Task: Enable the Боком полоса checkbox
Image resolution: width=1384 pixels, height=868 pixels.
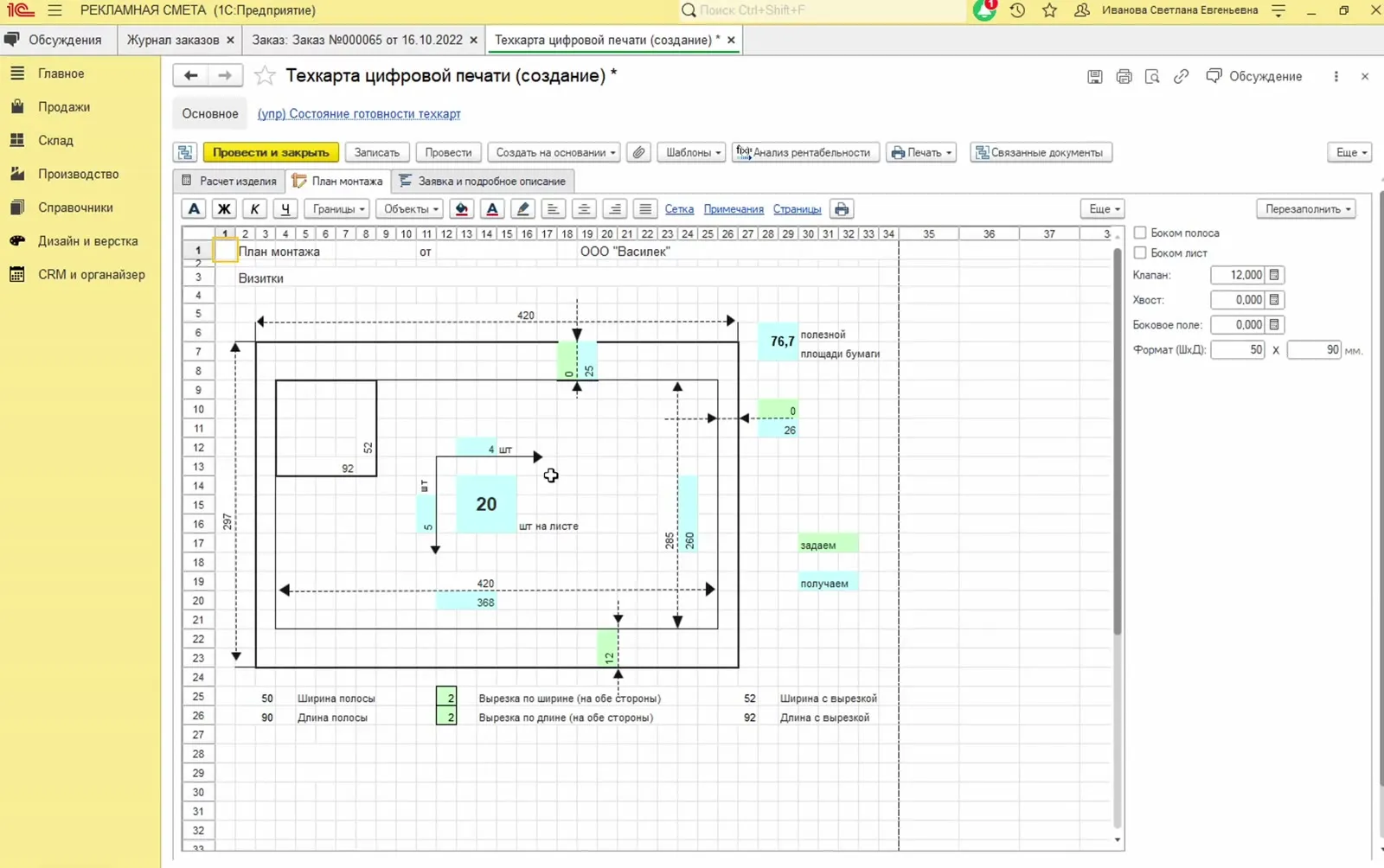Action: point(1140,233)
